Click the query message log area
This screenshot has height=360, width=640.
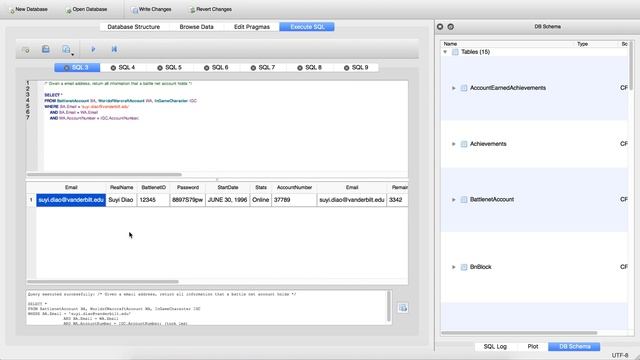tap(206, 308)
